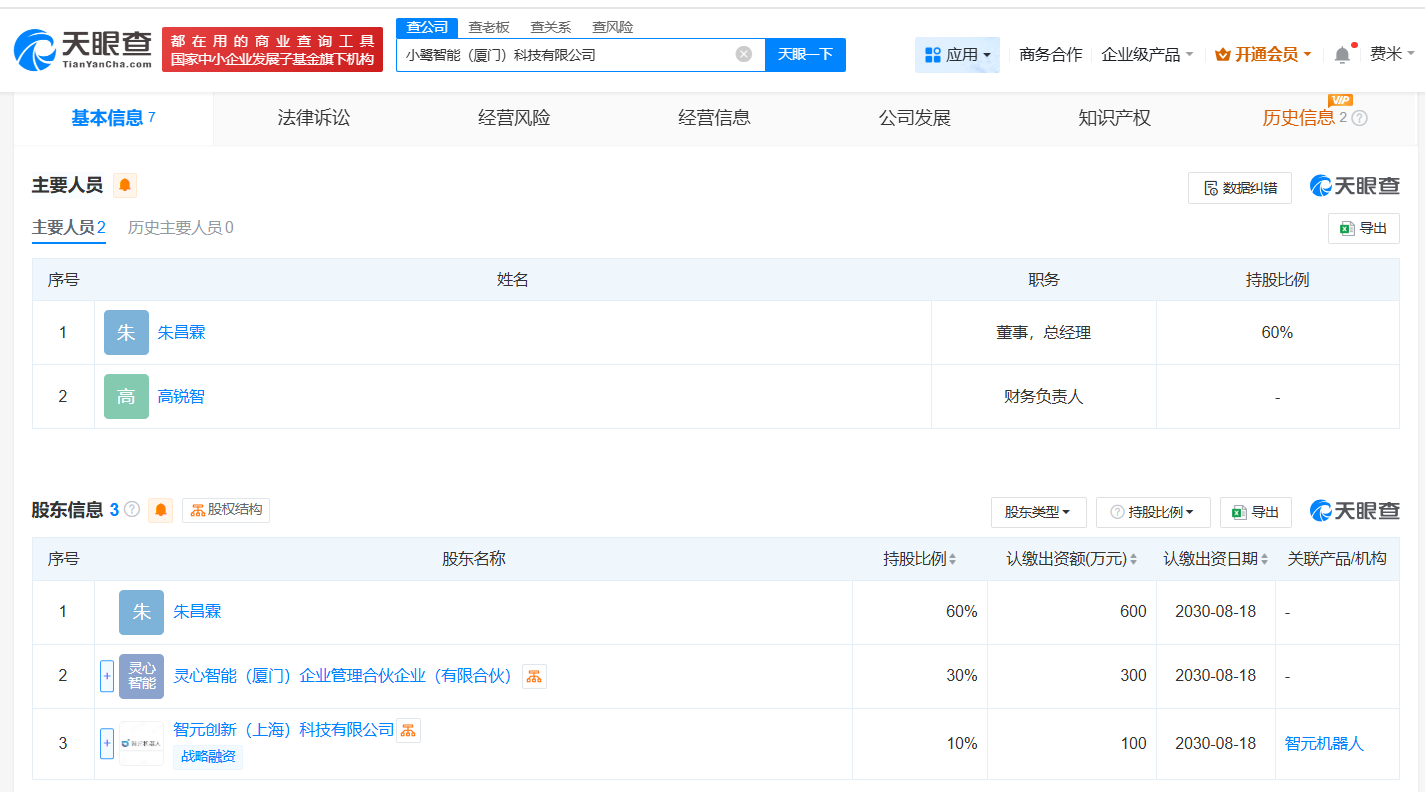
Task: Click the Excel export icon in 主要人员 section
Action: (x=1363, y=228)
